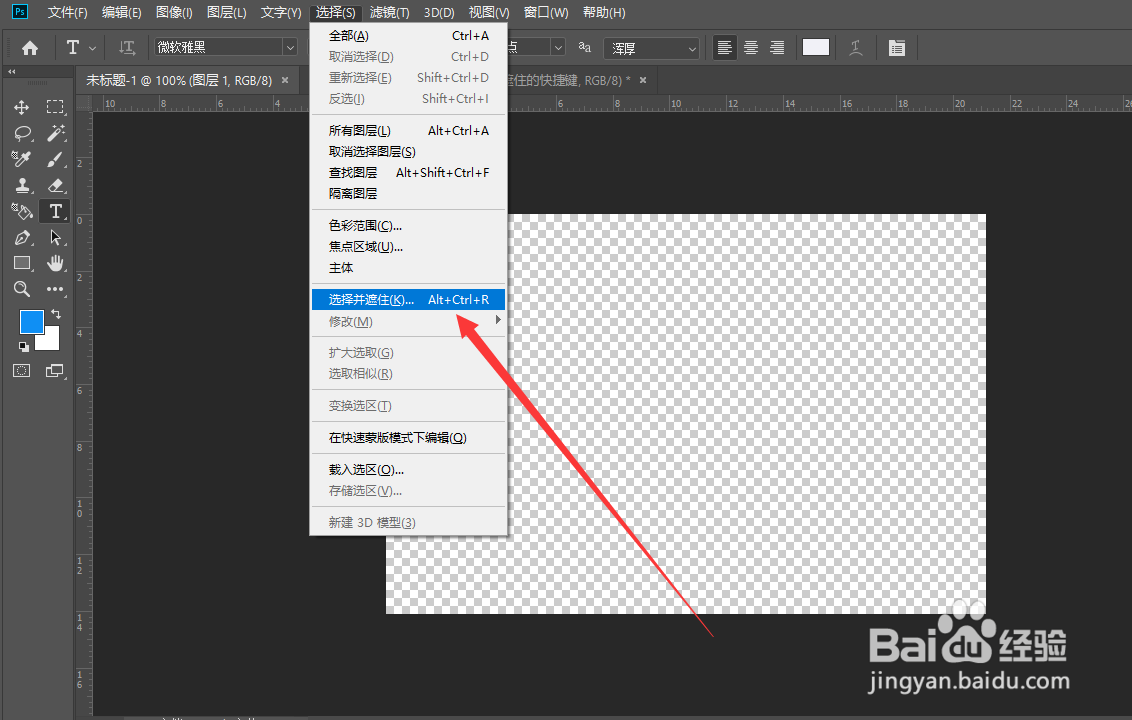Open the 窗口(W) menu
Image resolution: width=1132 pixels, height=720 pixels.
click(x=546, y=12)
